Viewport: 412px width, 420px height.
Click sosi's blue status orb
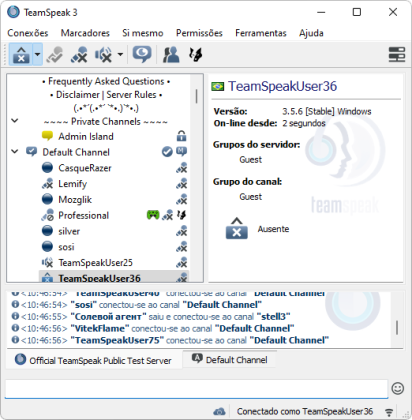(47, 247)
